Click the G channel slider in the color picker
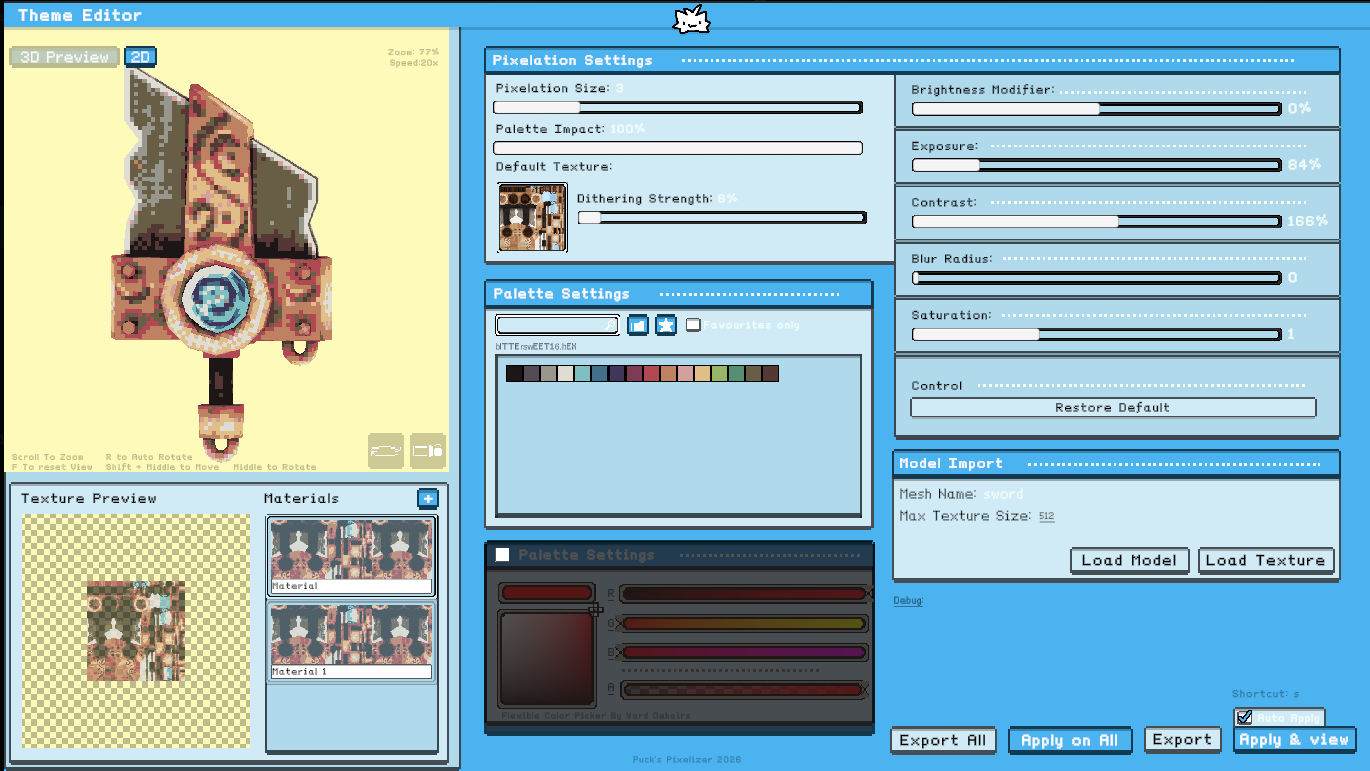 (743, 624)
